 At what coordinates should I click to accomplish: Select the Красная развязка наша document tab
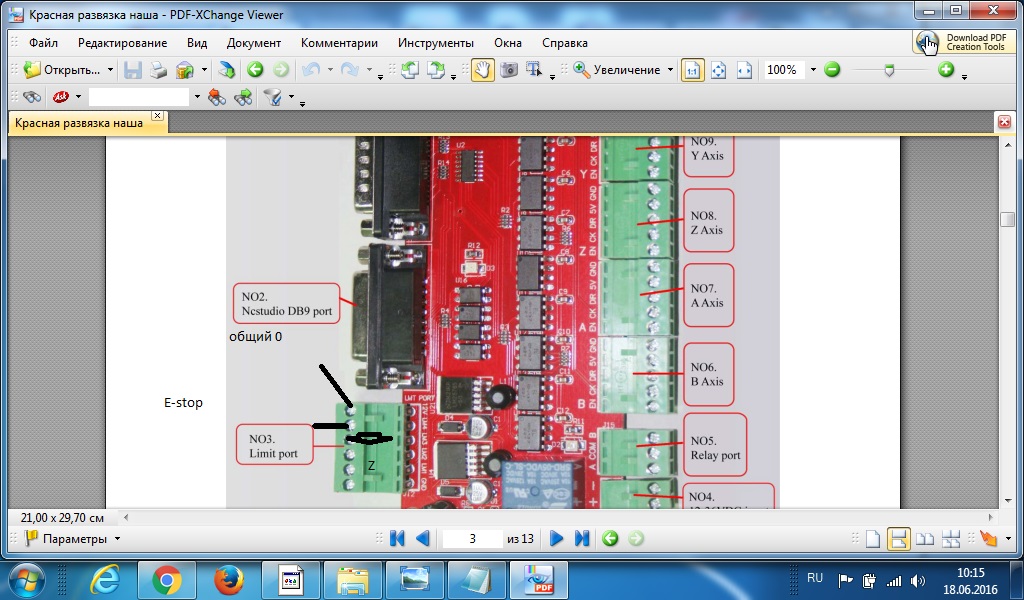tap(79, 123)
